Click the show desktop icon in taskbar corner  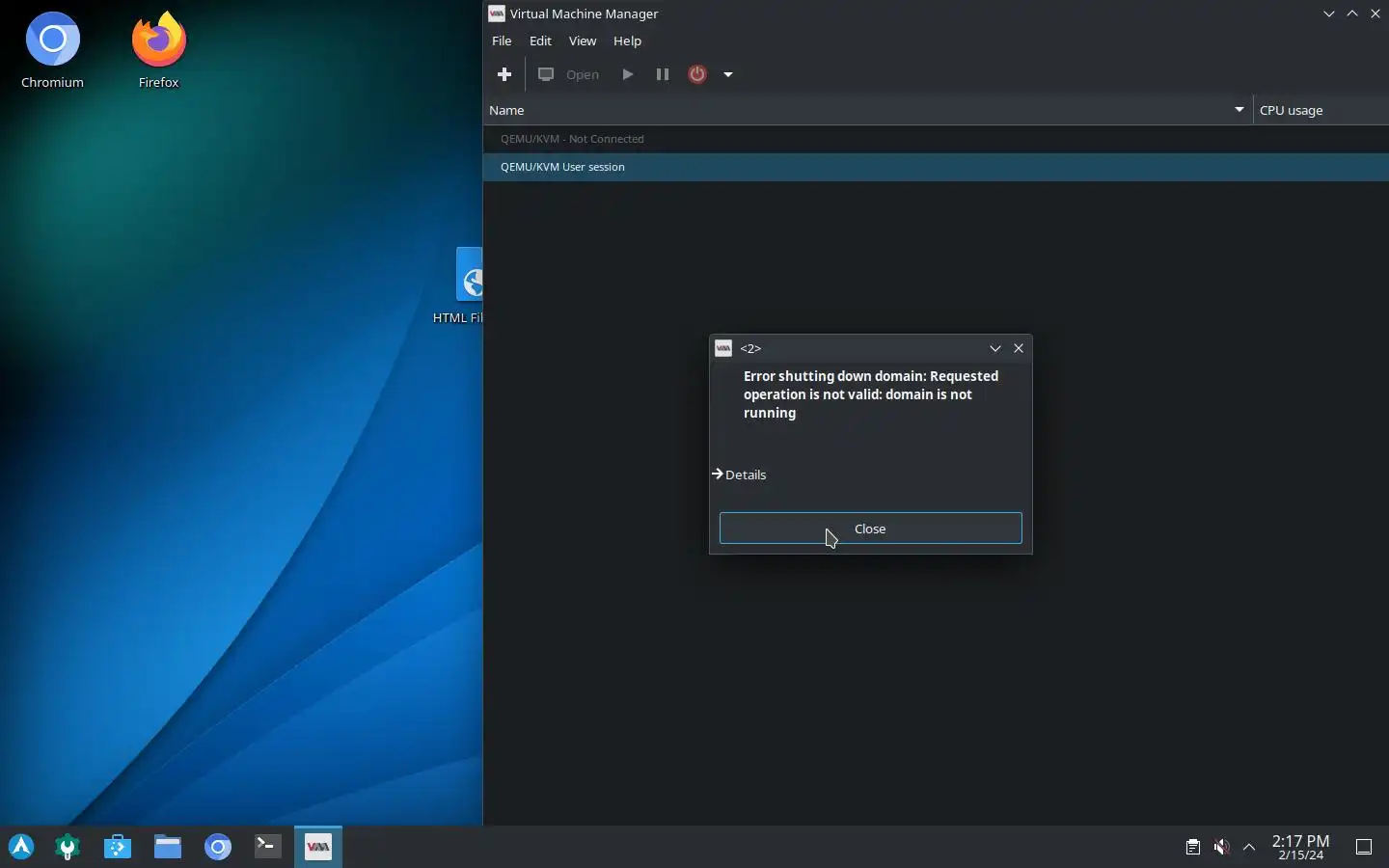(x=1364, y=847)
